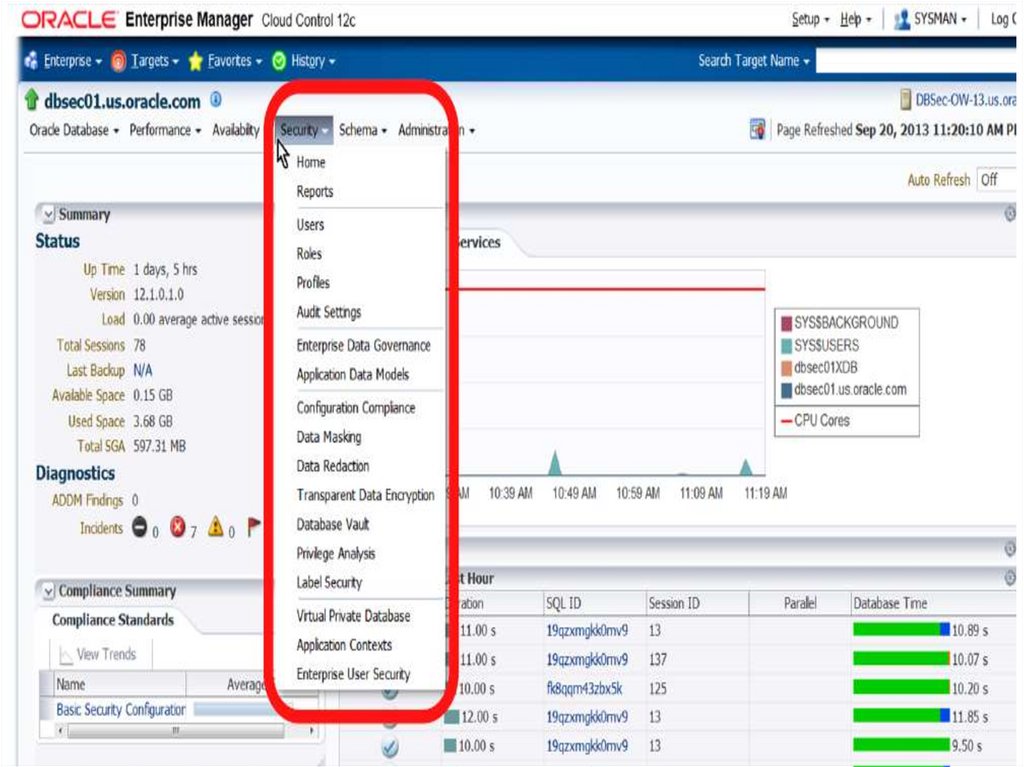The height and width of the screenshot is (767, 1024).
Task: Choose Data Redaction menu item
Action: coord(332,466)
